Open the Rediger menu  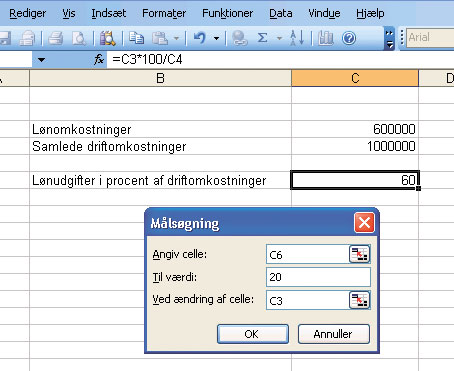(x=27, y=13)
